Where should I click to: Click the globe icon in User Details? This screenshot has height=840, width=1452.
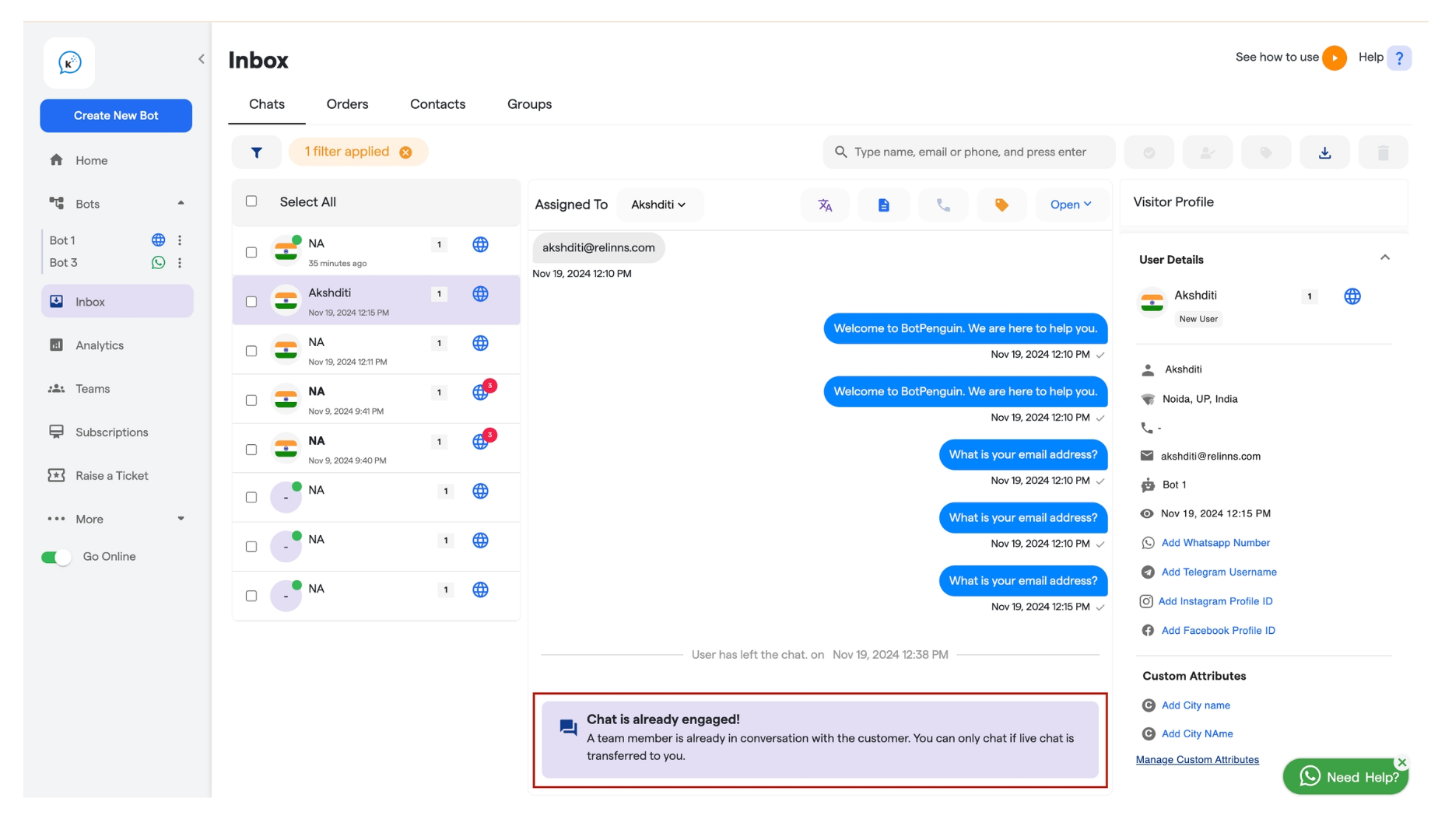pyautogui.click(x=1352, y=296)
